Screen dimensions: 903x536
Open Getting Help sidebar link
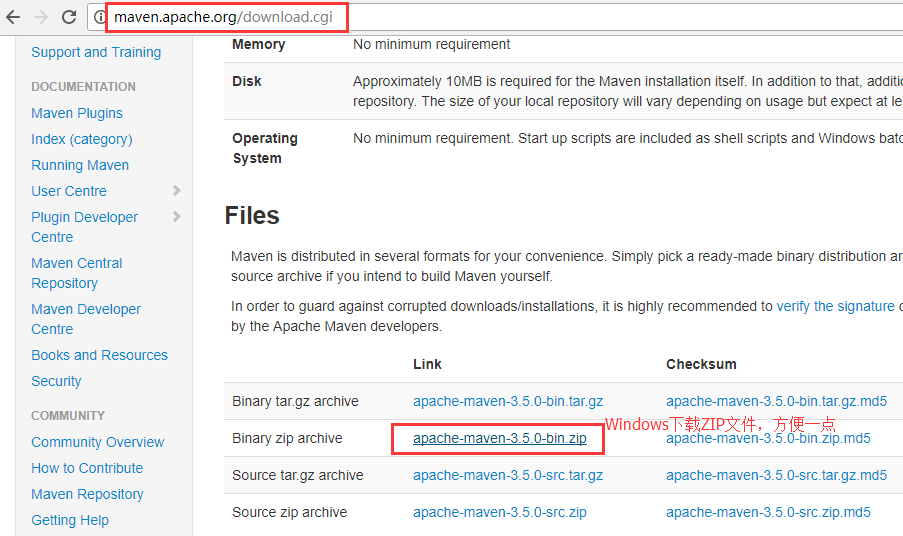pyautogui.click(x=70, y=520)
